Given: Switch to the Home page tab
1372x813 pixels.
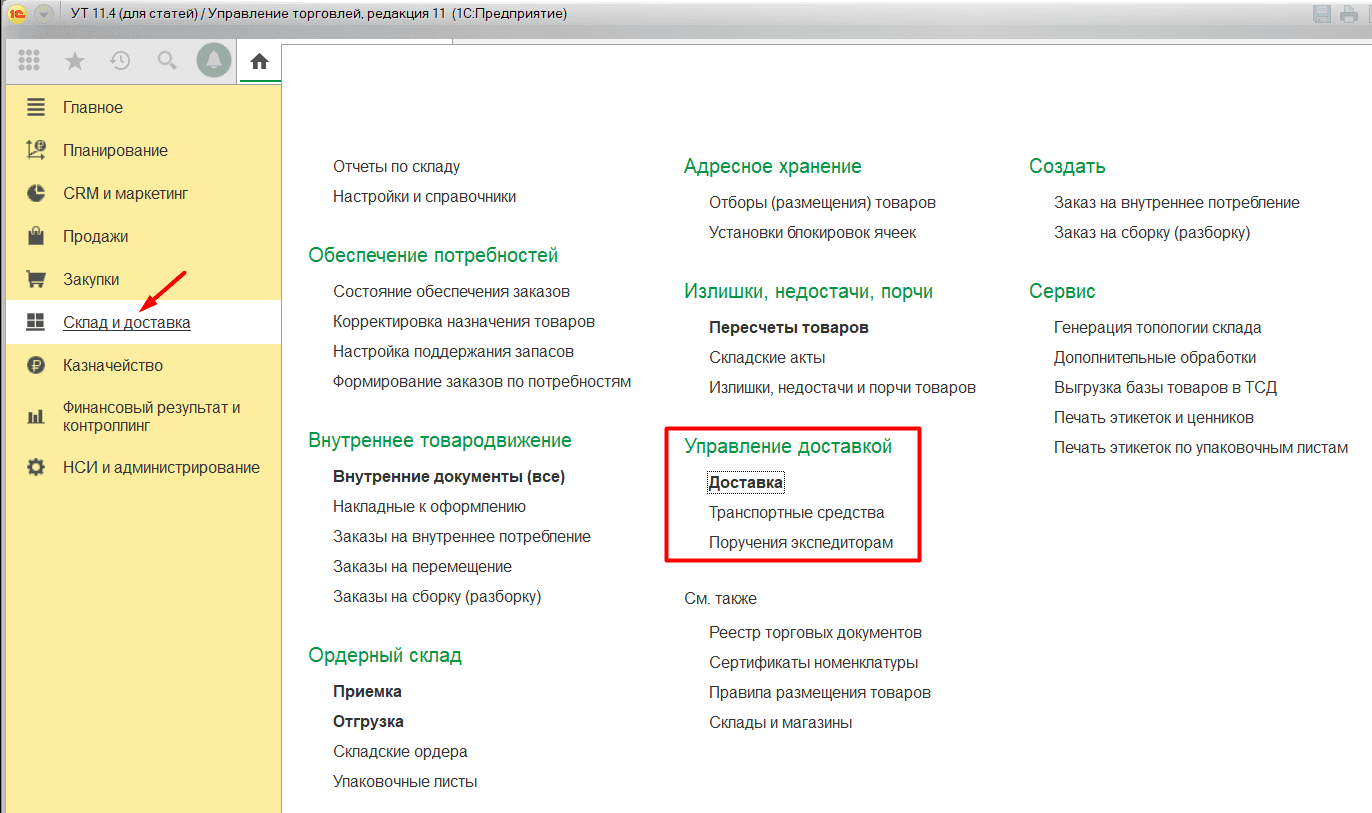Looking at the screenshot, I should [x=260, y=62].
